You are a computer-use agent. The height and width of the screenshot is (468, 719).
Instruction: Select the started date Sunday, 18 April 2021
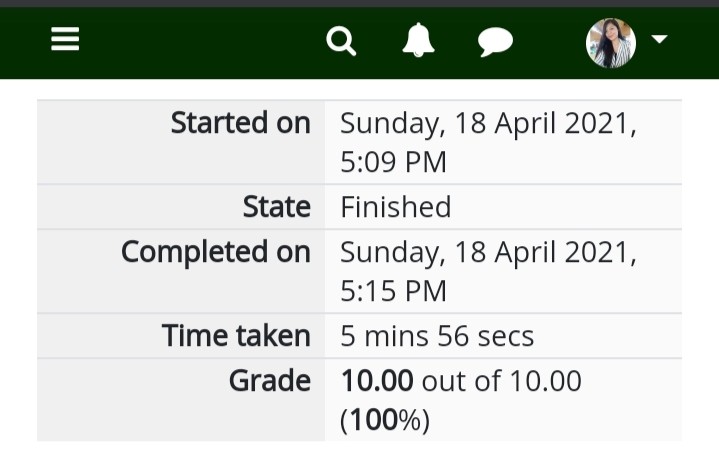click(x=488, y=124)
